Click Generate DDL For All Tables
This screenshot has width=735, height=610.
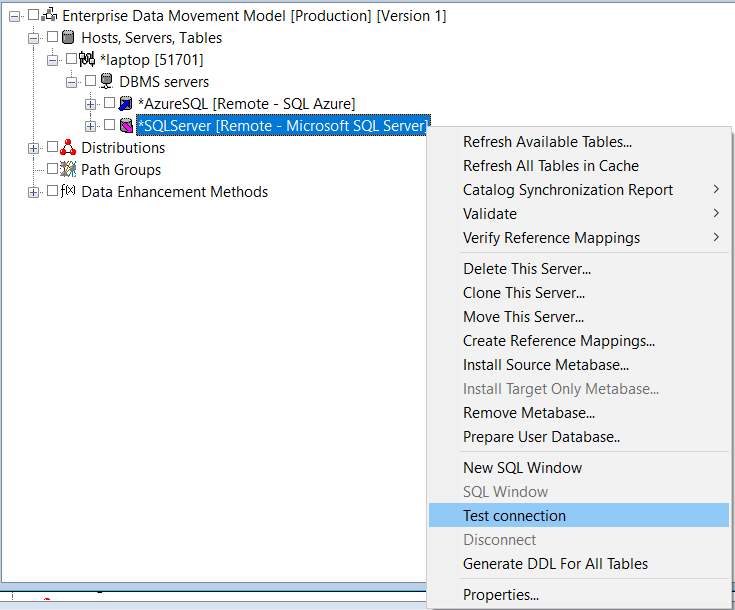pyautogui.click(x=555, y=564)
